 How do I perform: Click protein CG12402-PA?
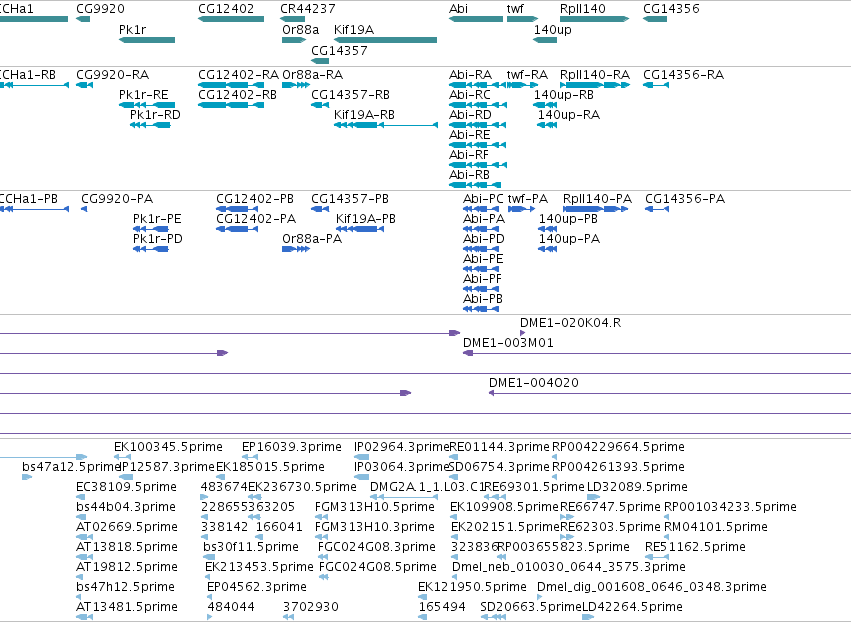tap(237, 229)
